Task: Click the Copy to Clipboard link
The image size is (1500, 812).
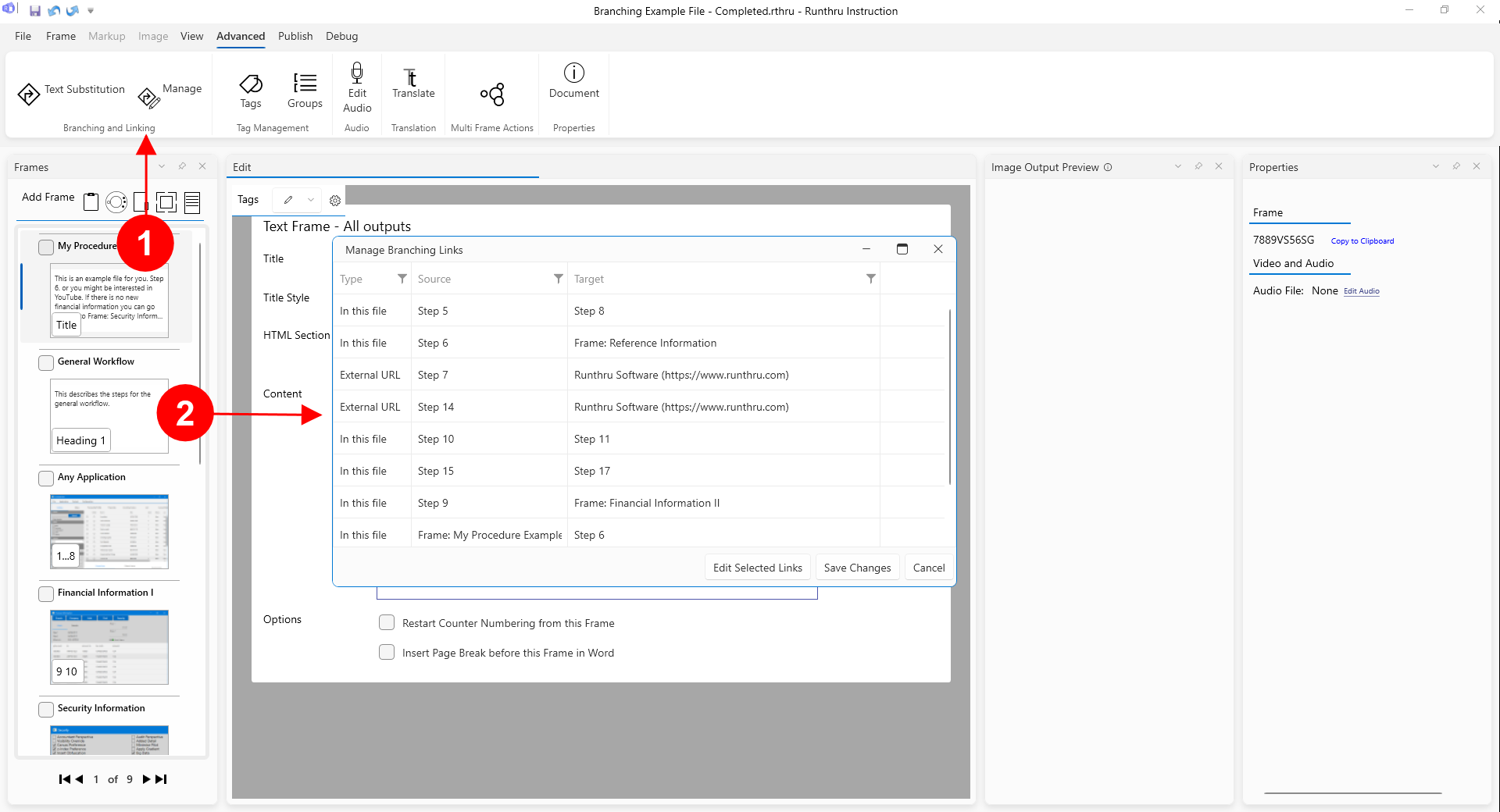Action: (x=1362, y=241)
